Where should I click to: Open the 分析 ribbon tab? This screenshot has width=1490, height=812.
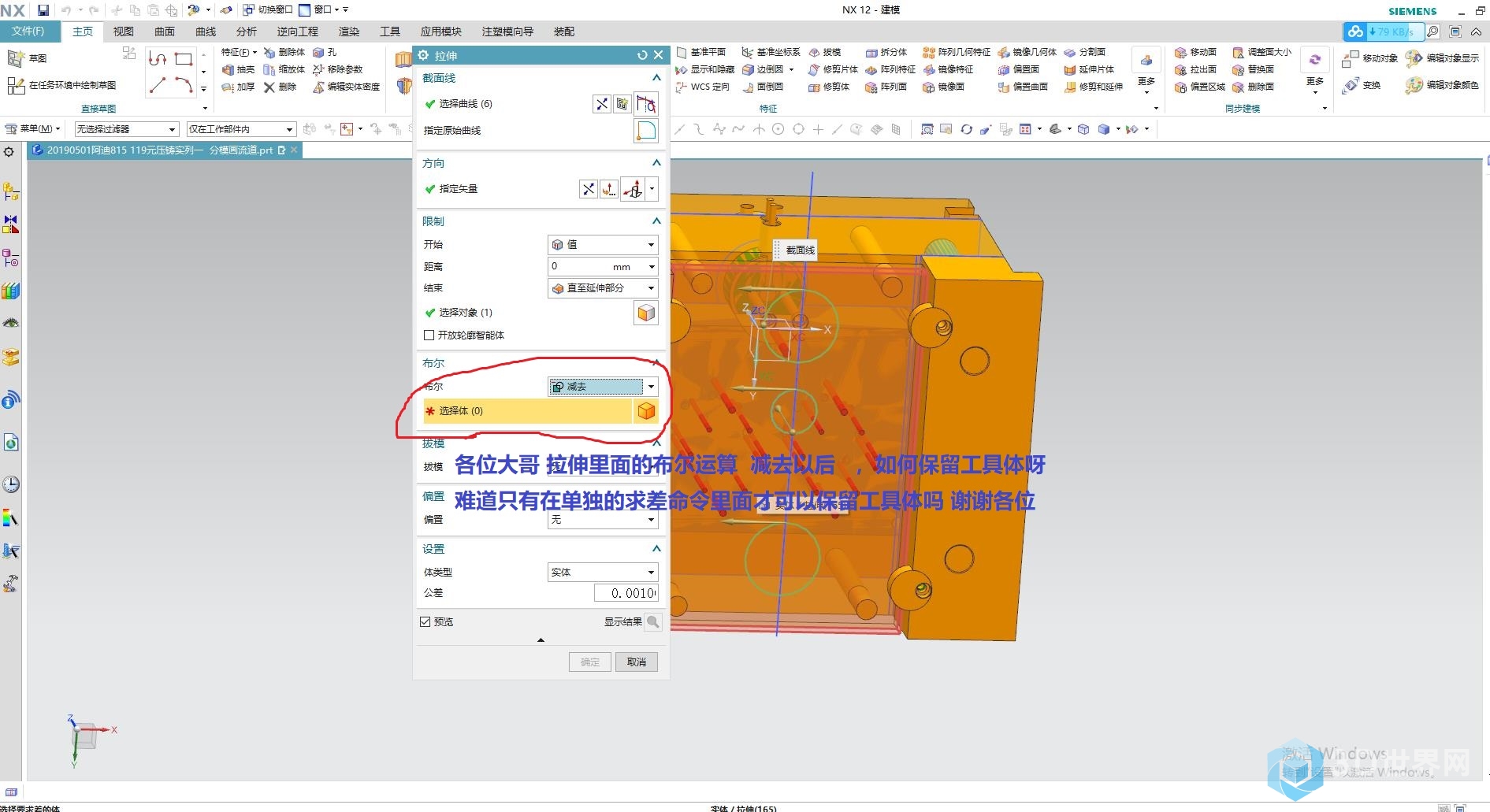(247, 32)
